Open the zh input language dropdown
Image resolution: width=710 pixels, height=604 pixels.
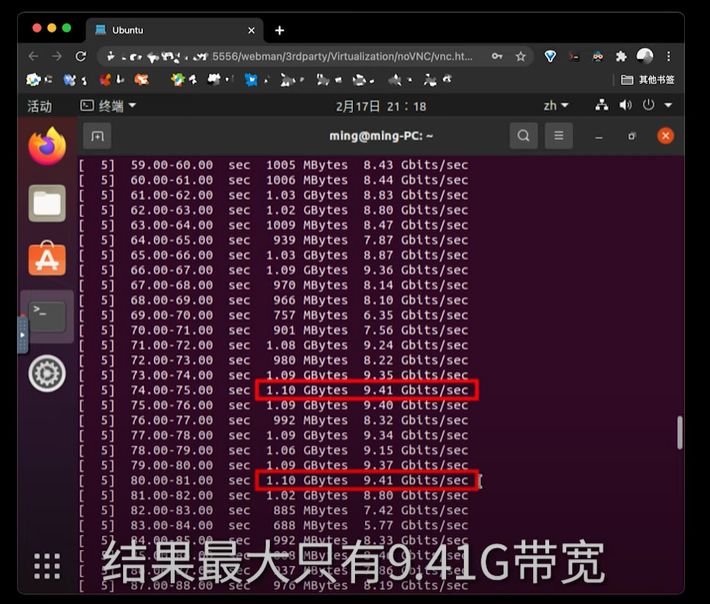tap(556, 106)
